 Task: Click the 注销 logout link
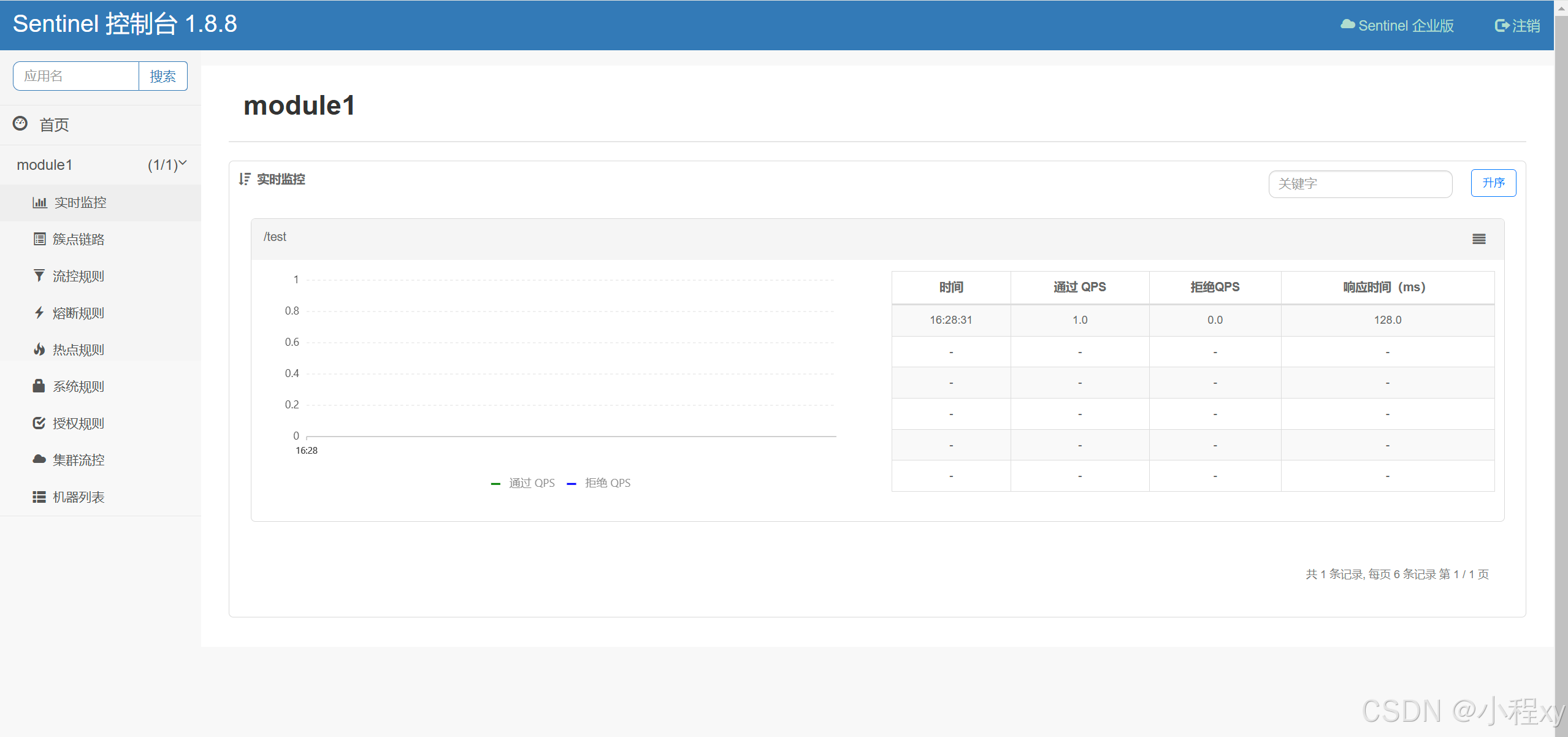(1518, 25)
